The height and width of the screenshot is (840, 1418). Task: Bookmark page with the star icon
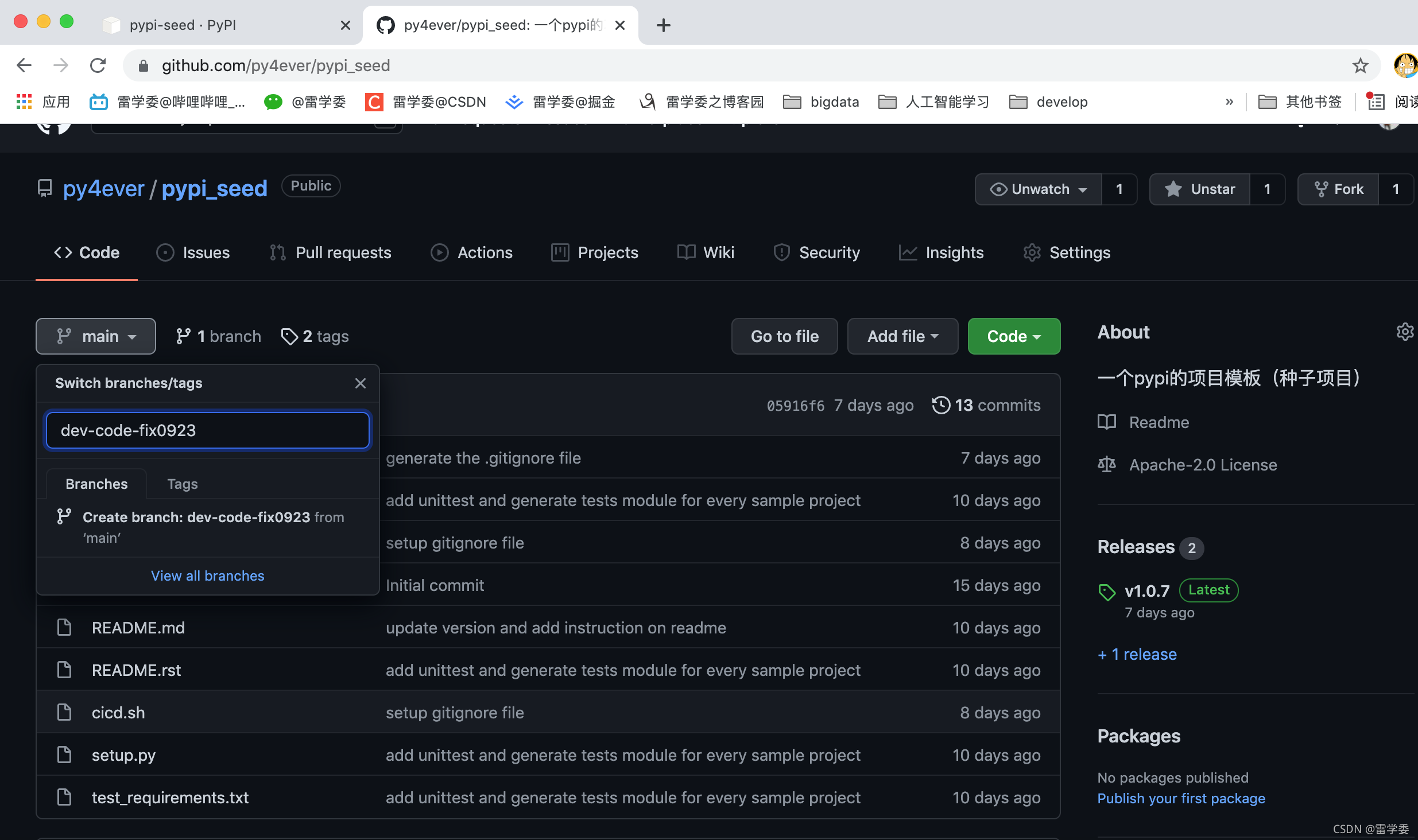[x=1360, y=65]
